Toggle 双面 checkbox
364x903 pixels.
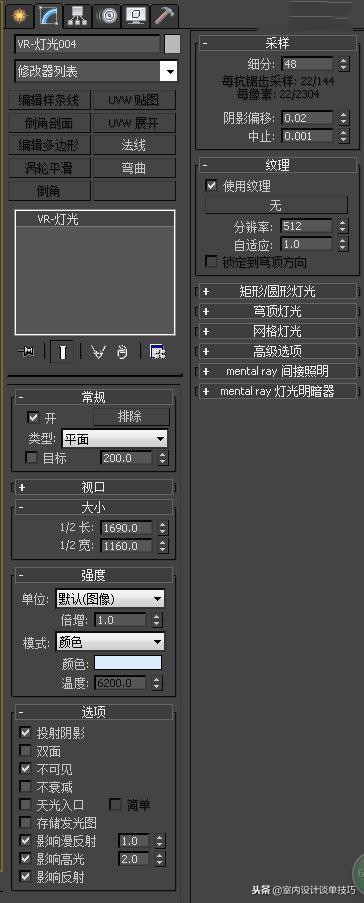25,751
